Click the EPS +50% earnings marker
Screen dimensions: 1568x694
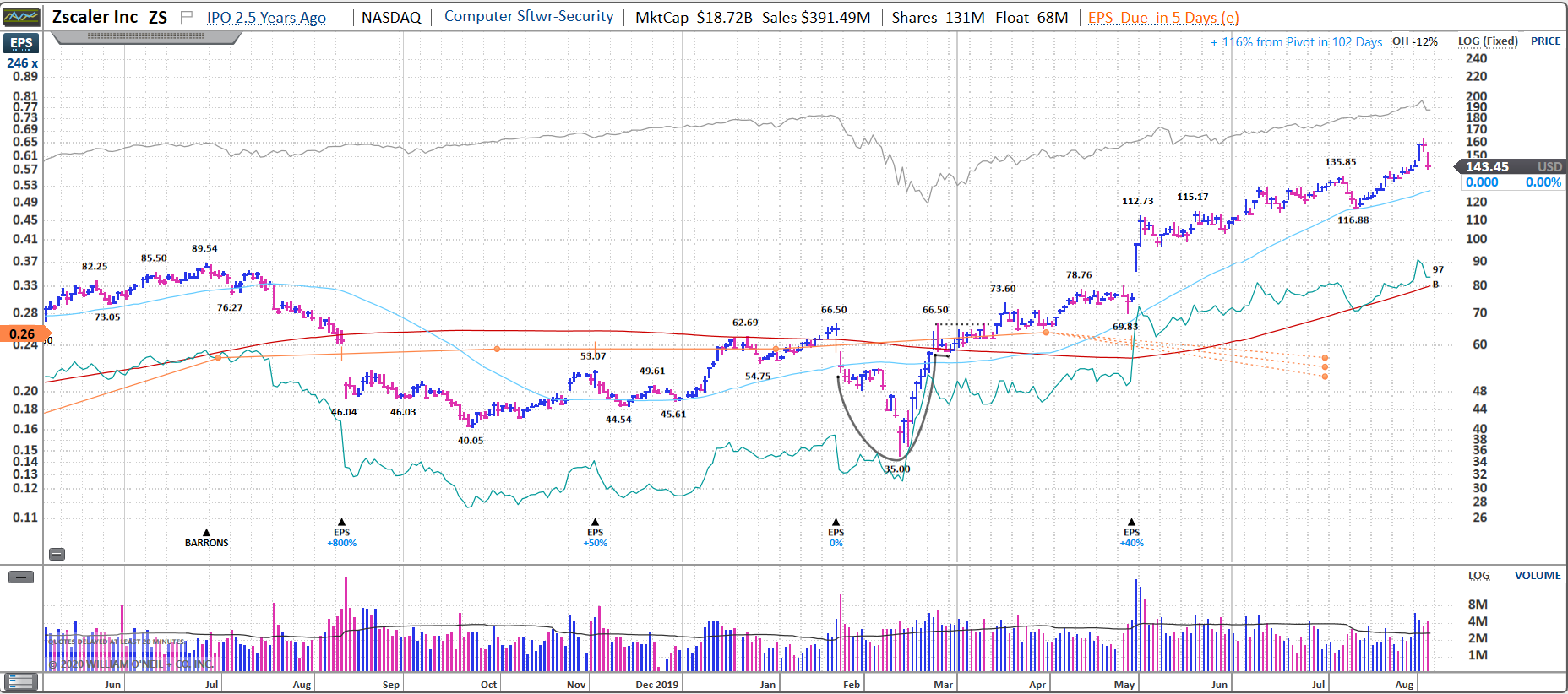click(x=596, y=534)
